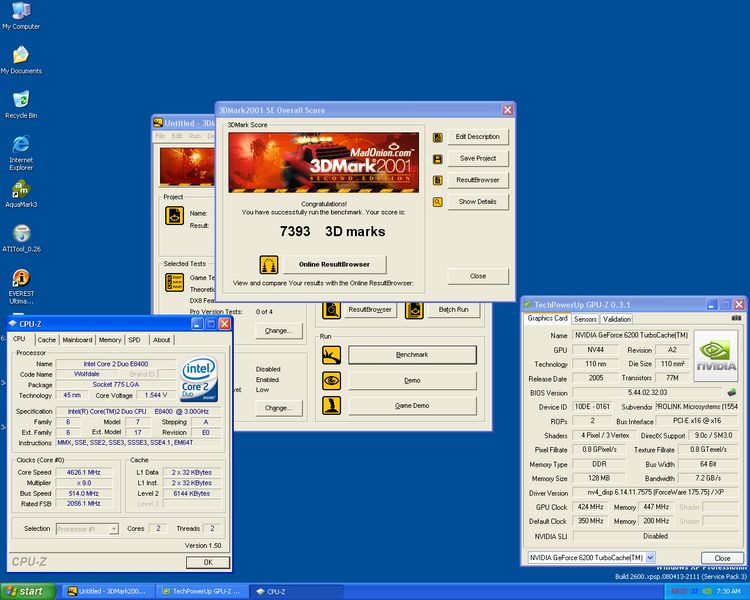Activate the CPU-Z taskbar button
Image resolution: width=750 pixels, height=600 pixels.
point(297,591)
